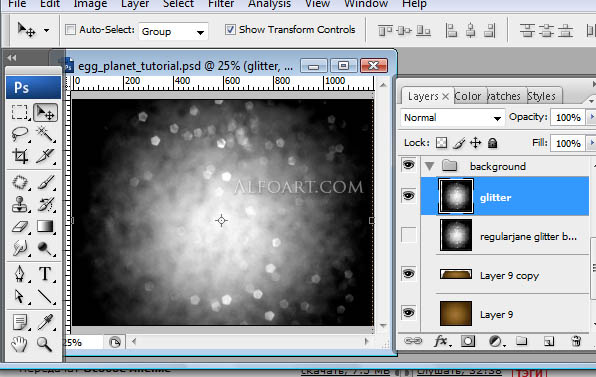Select the Crop tool
The width and height of the screenshot is (596, 377).
pos(20,155)
